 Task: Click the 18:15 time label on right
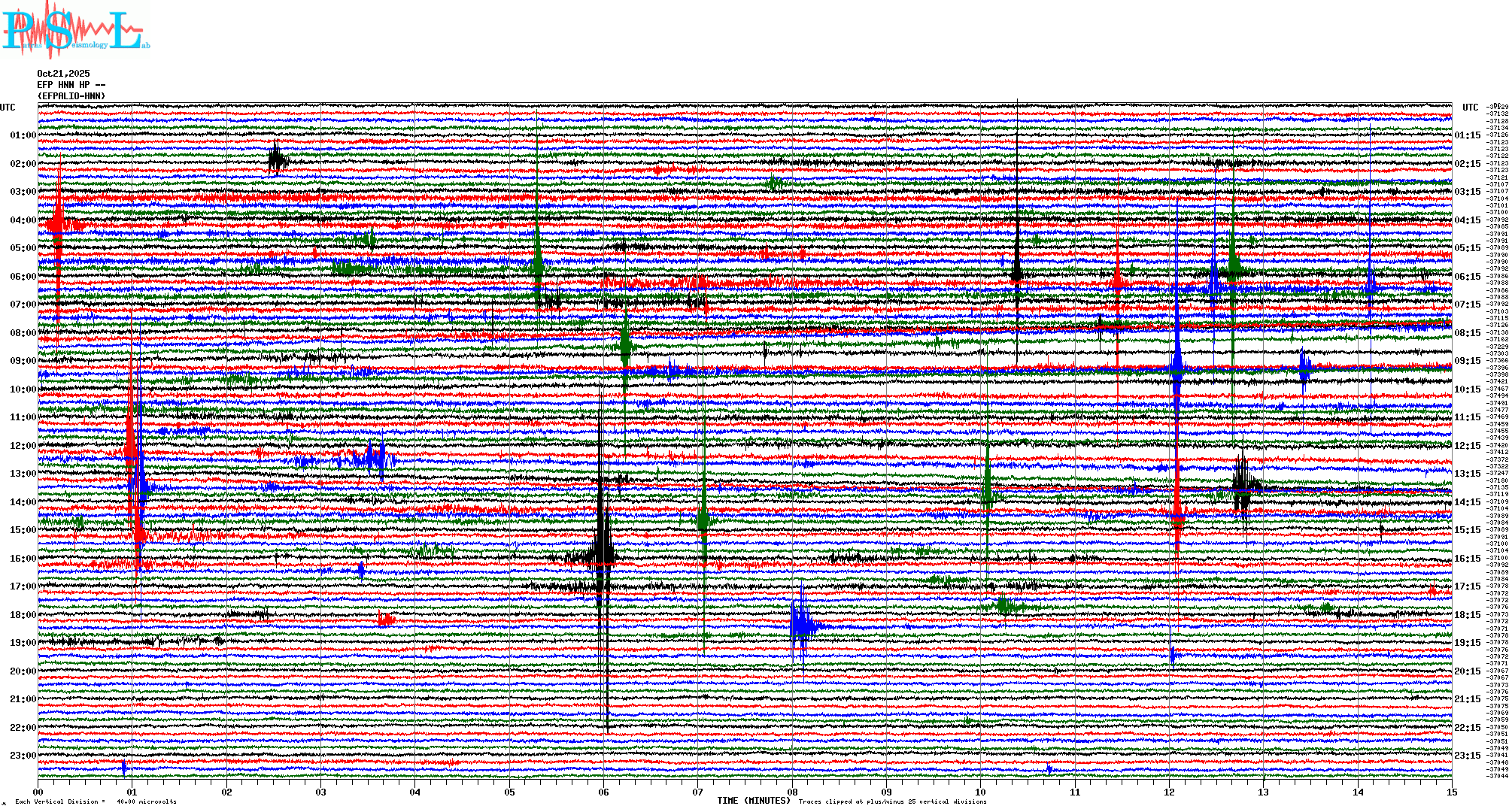pos(1467,615)
